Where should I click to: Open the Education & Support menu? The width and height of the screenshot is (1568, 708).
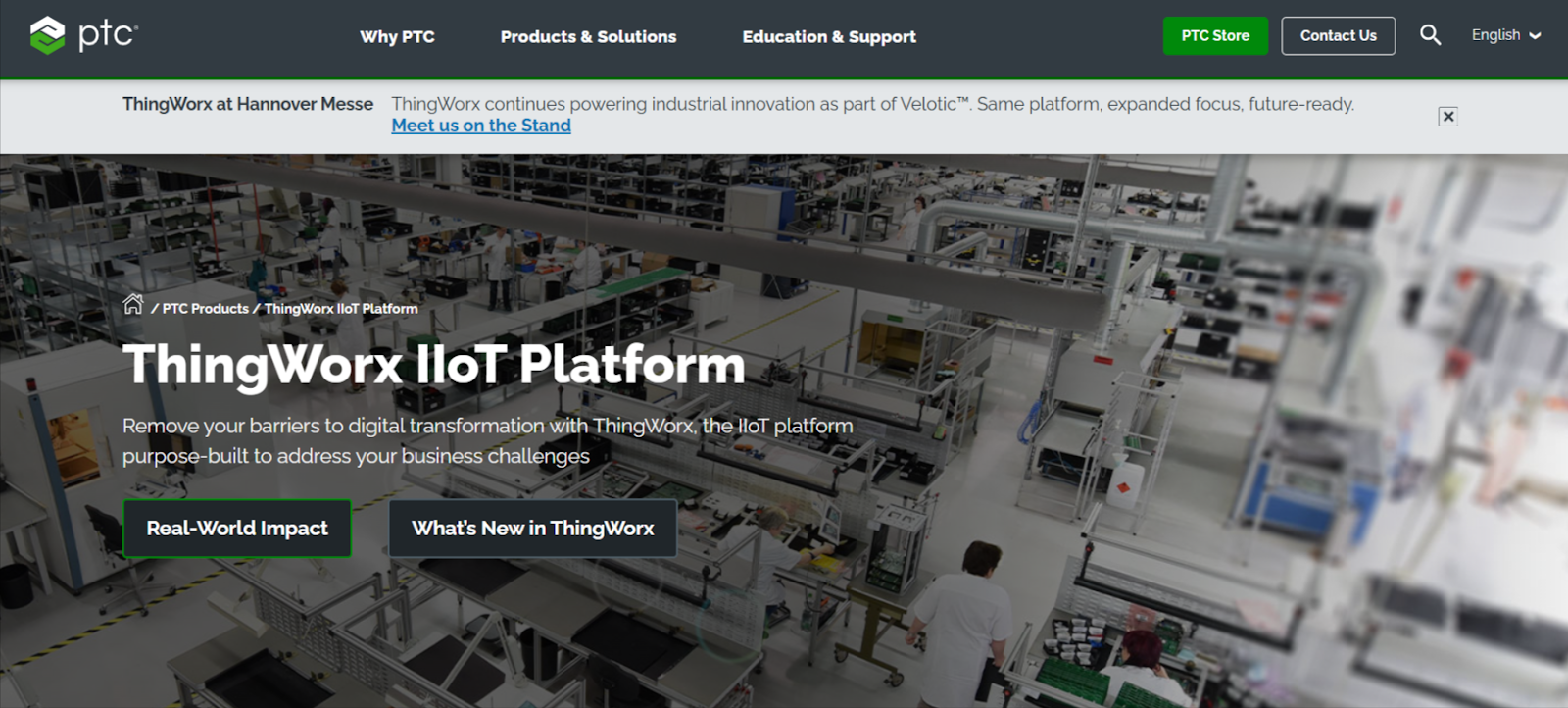point(829,37)
